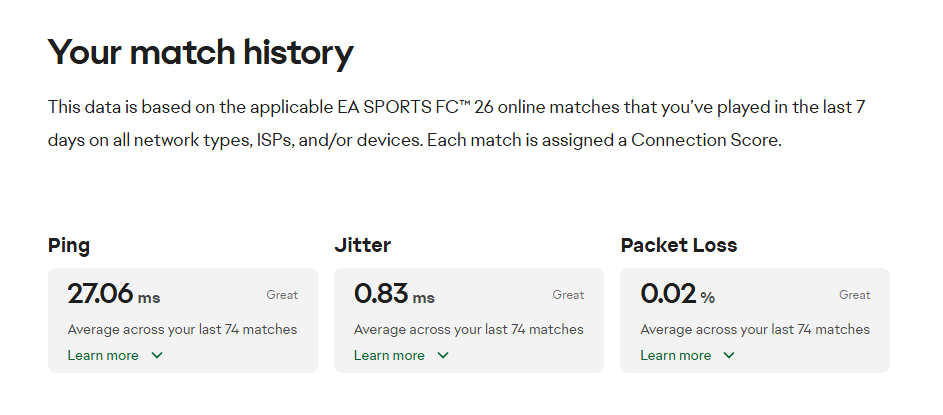
Task: Open the Learn more link under Jitter
Action: click(389, 355)
